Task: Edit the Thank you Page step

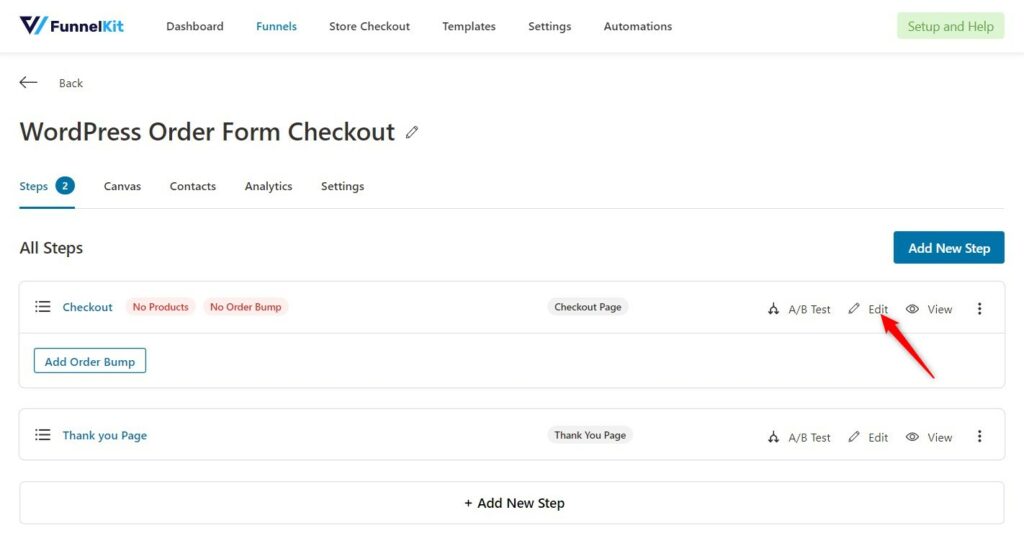Action: (868, 437)
